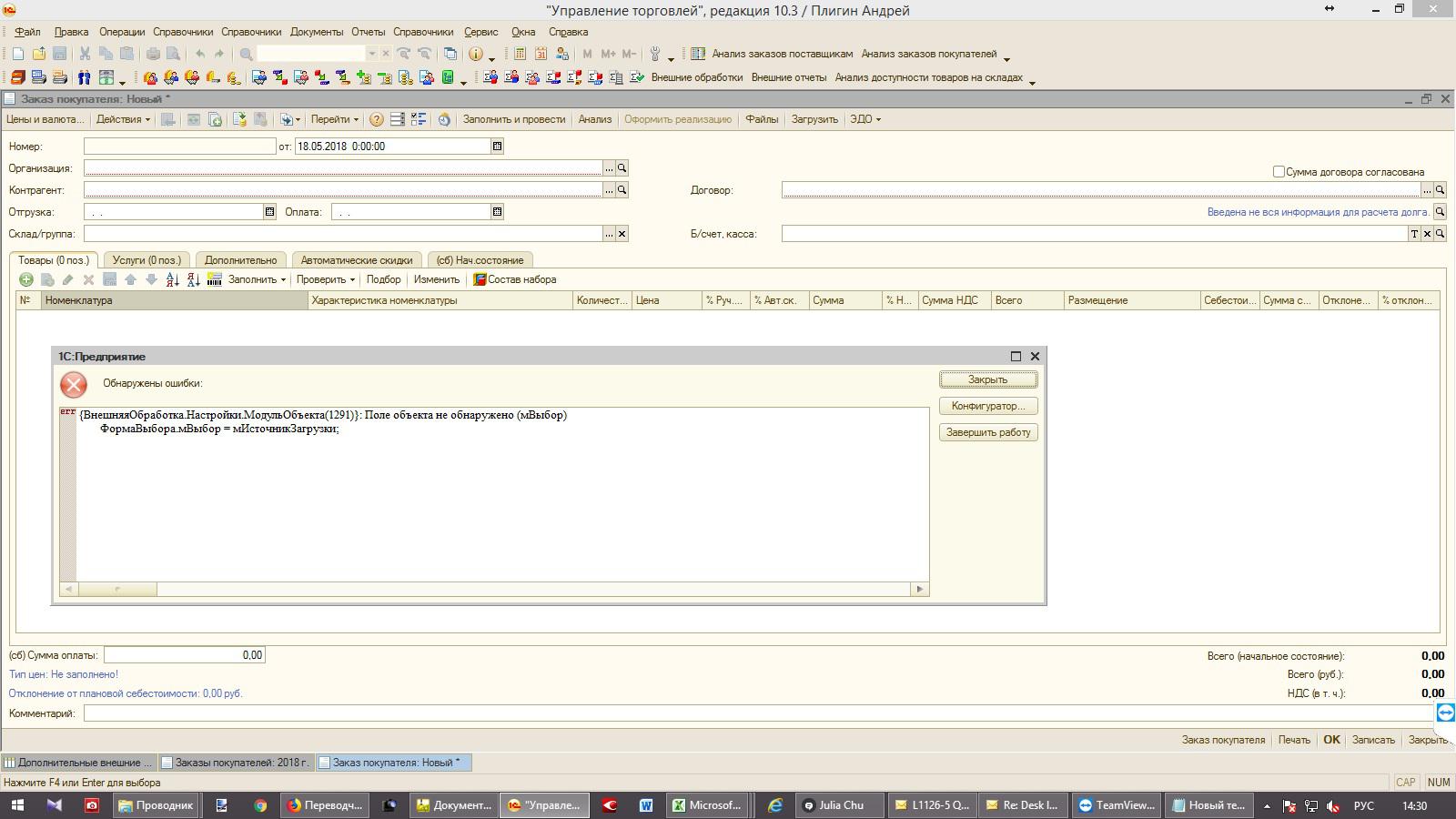Click the Закрыть button in error dialog
Screen dimensions: 1456x819
coord(988,379)
